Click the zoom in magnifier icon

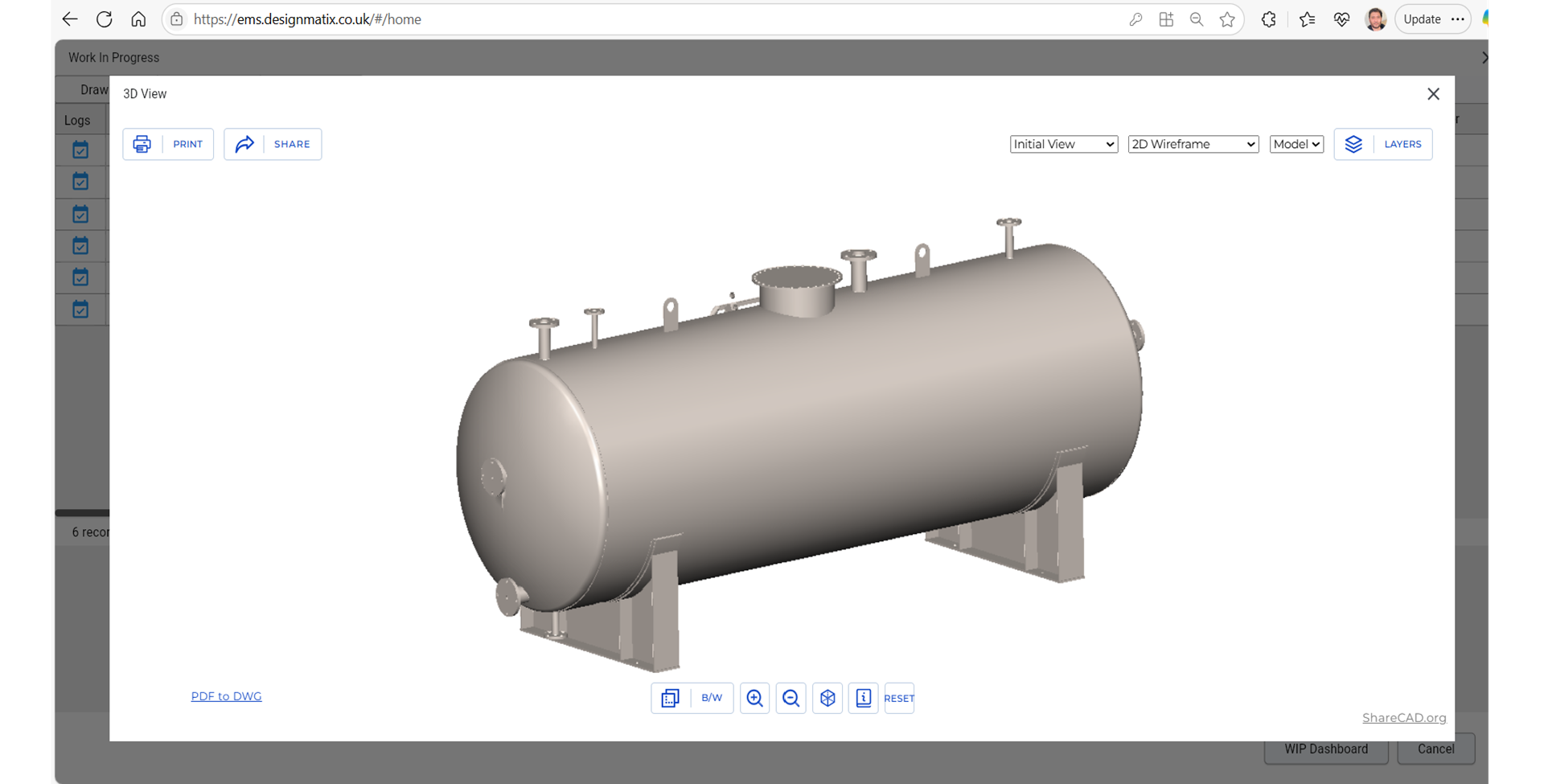[x=754, y=698]
